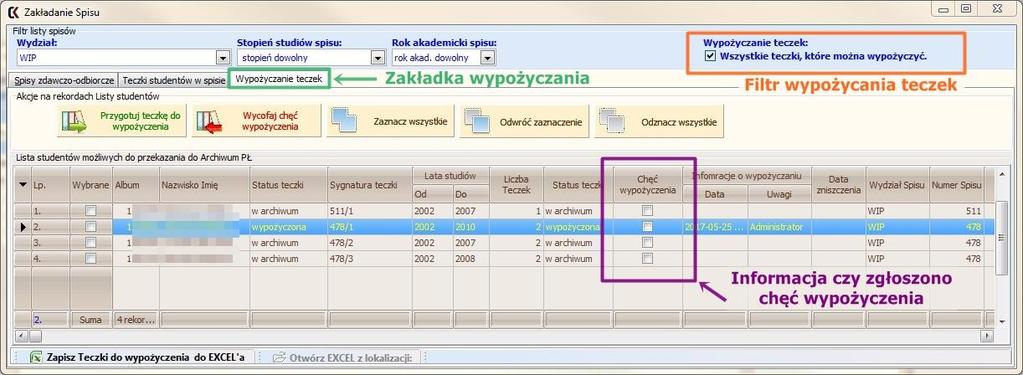Click the Uwagi column header
1023x375 pixels.
click(779, 194)
